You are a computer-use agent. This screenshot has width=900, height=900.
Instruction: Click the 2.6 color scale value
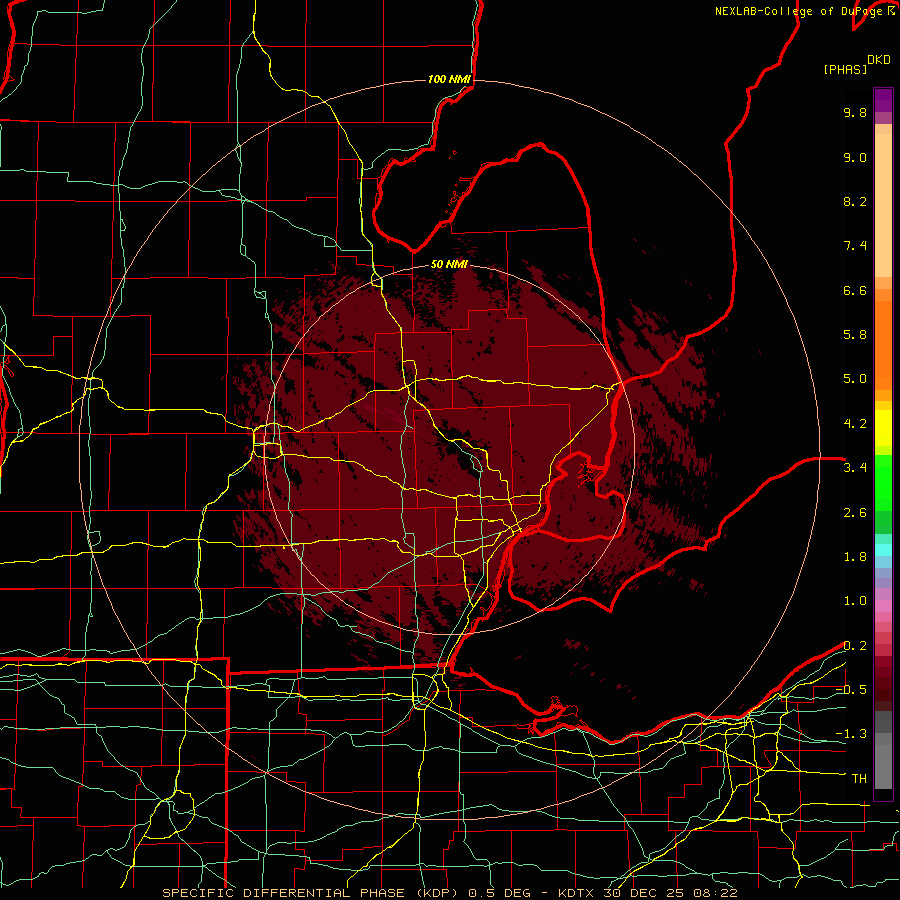coord(855,513)
